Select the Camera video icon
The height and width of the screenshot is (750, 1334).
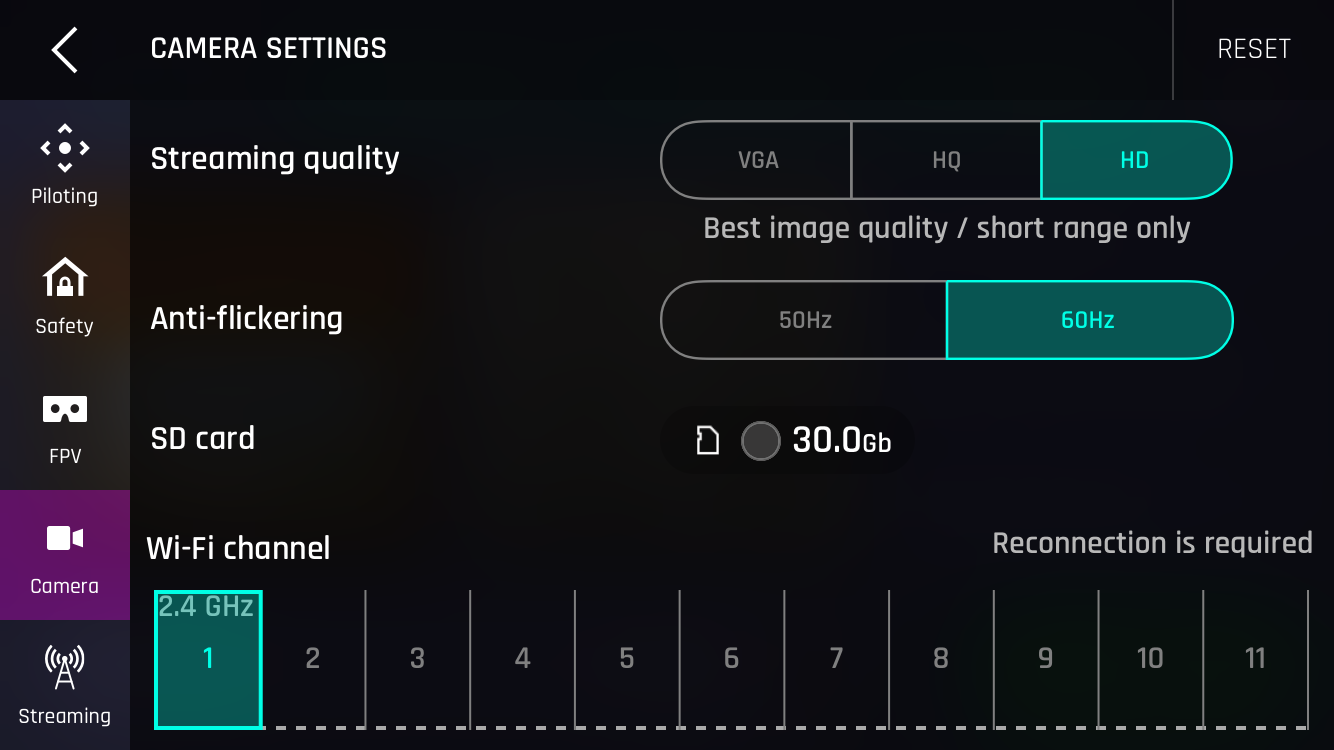coord(65,539)
